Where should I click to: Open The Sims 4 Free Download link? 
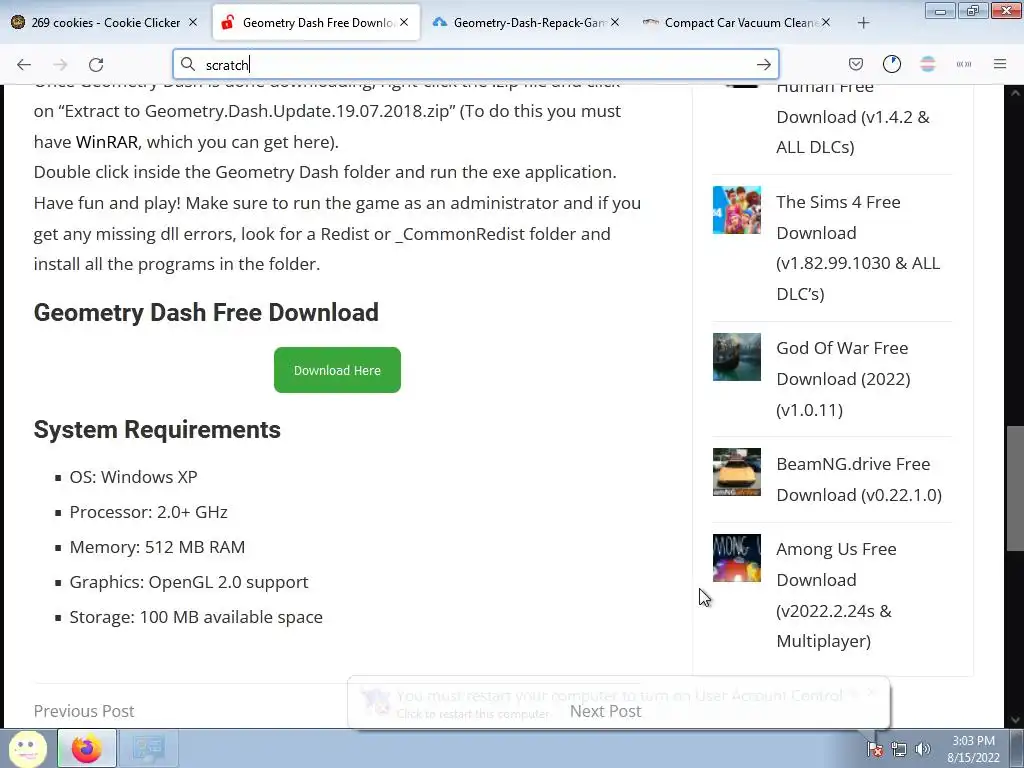point(857,248)
